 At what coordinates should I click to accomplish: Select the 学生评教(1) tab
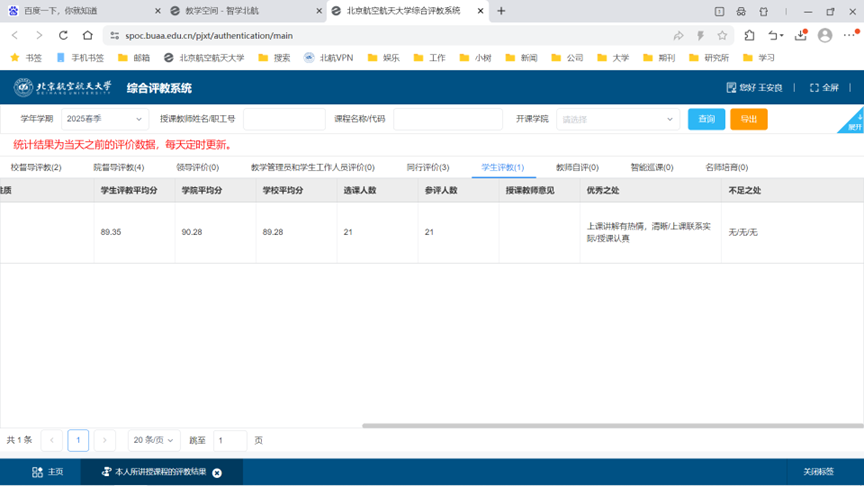(503, 167)
